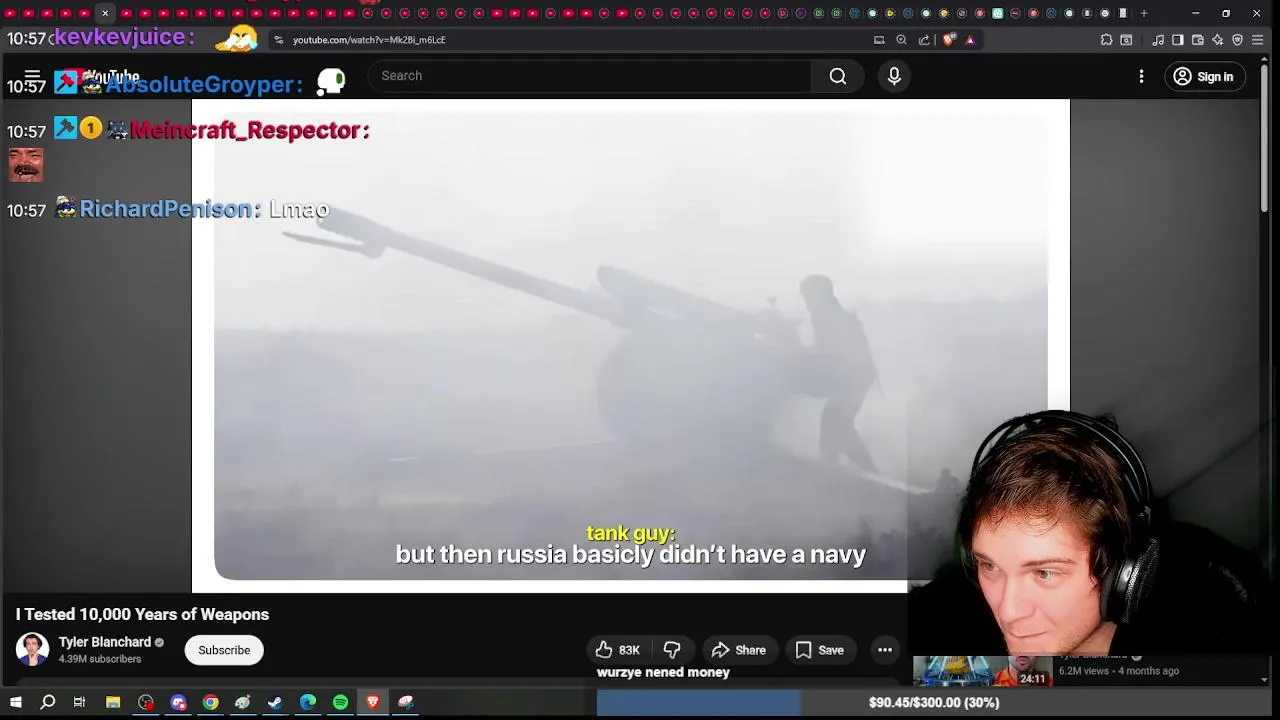Screen dimensions: 1280x720
Task: Click the "4.39M subscribers" text
Action: pos(100,659)
